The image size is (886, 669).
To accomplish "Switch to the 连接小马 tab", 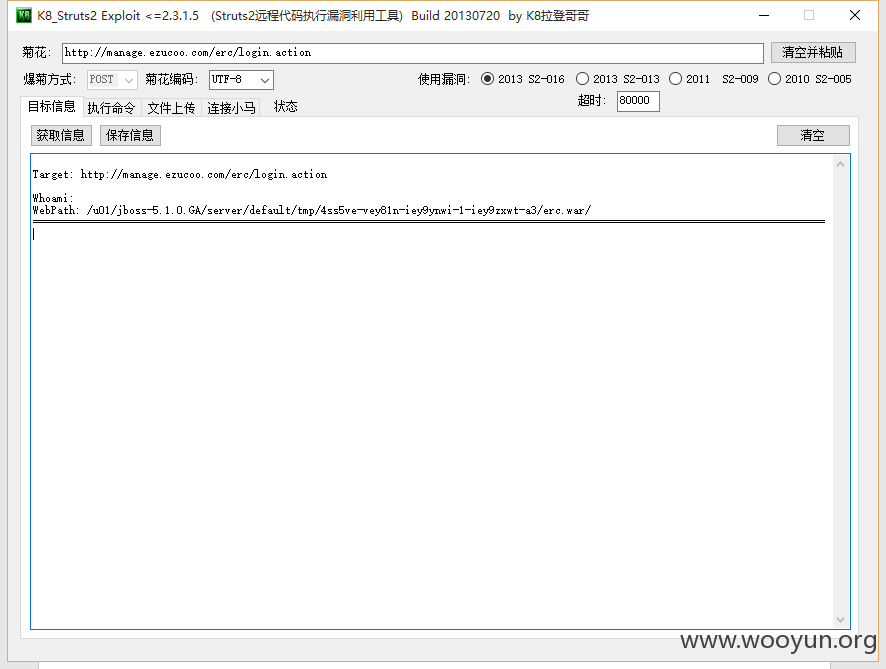I will (x=231, y=107).
